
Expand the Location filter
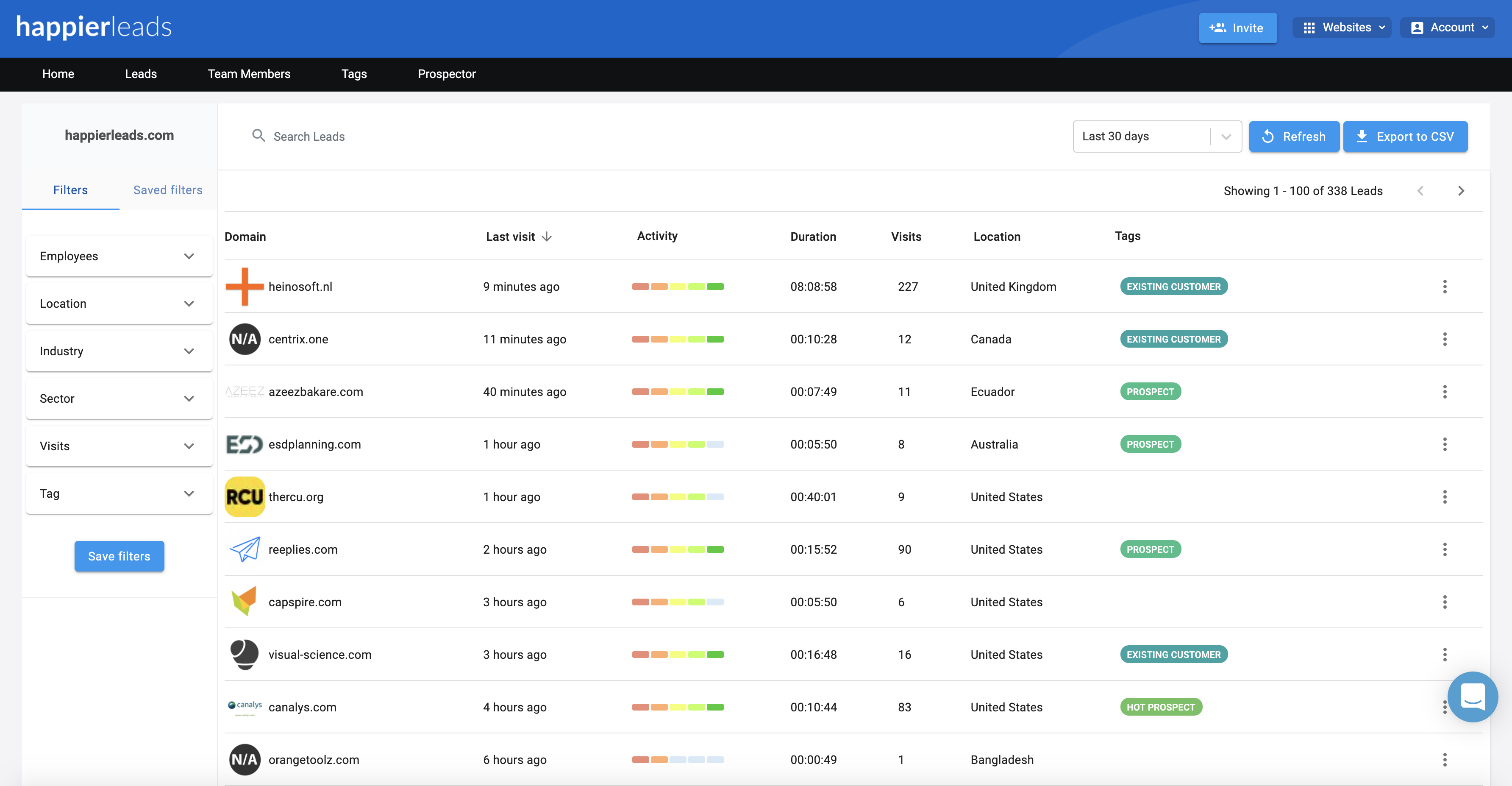tap(119, 304)
